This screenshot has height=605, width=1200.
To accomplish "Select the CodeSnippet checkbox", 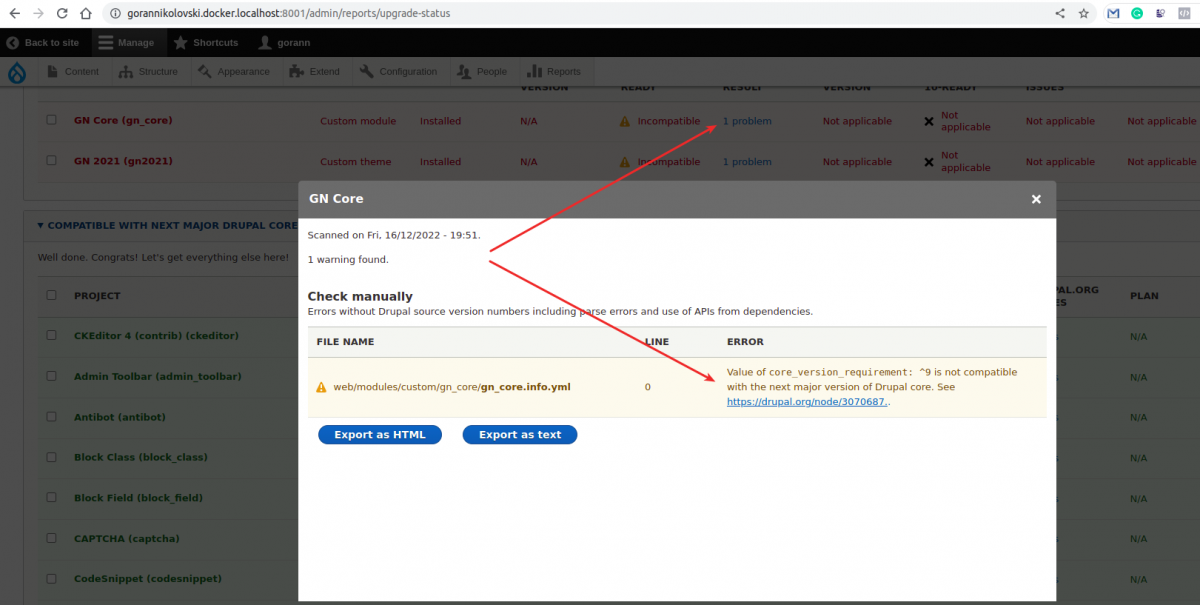I will pyautogui.click(x=52, y=578).
